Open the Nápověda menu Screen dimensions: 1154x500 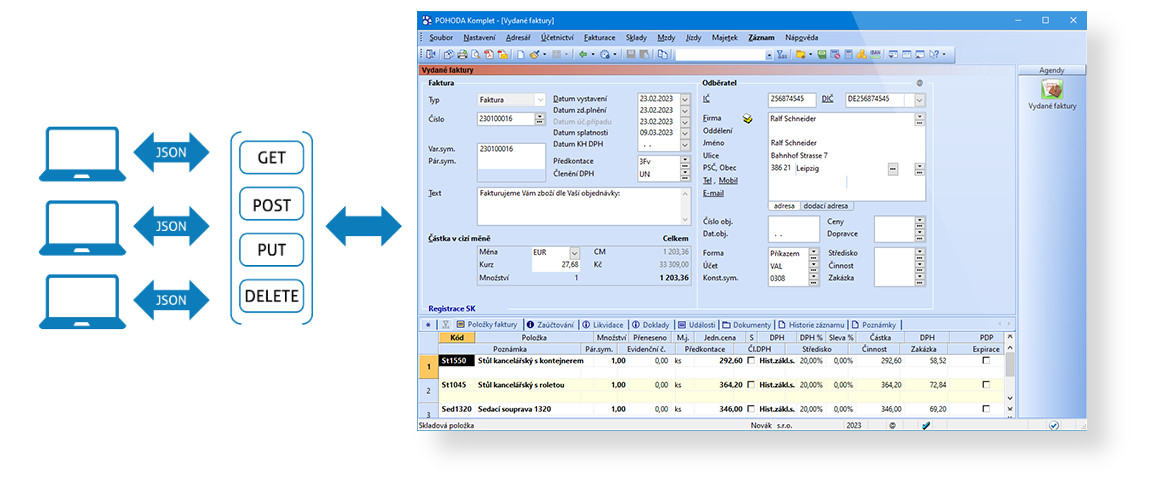click(801, 38)
